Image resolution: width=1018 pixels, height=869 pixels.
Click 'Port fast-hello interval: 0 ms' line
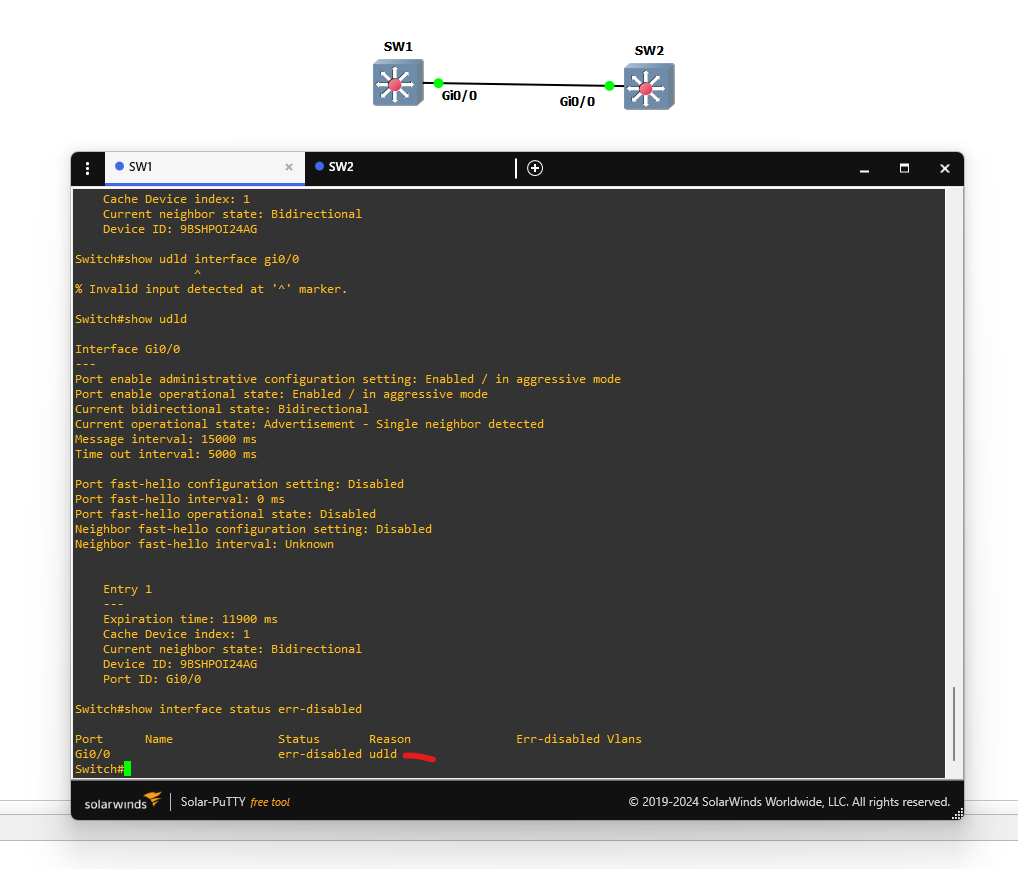tap(180, 499)
